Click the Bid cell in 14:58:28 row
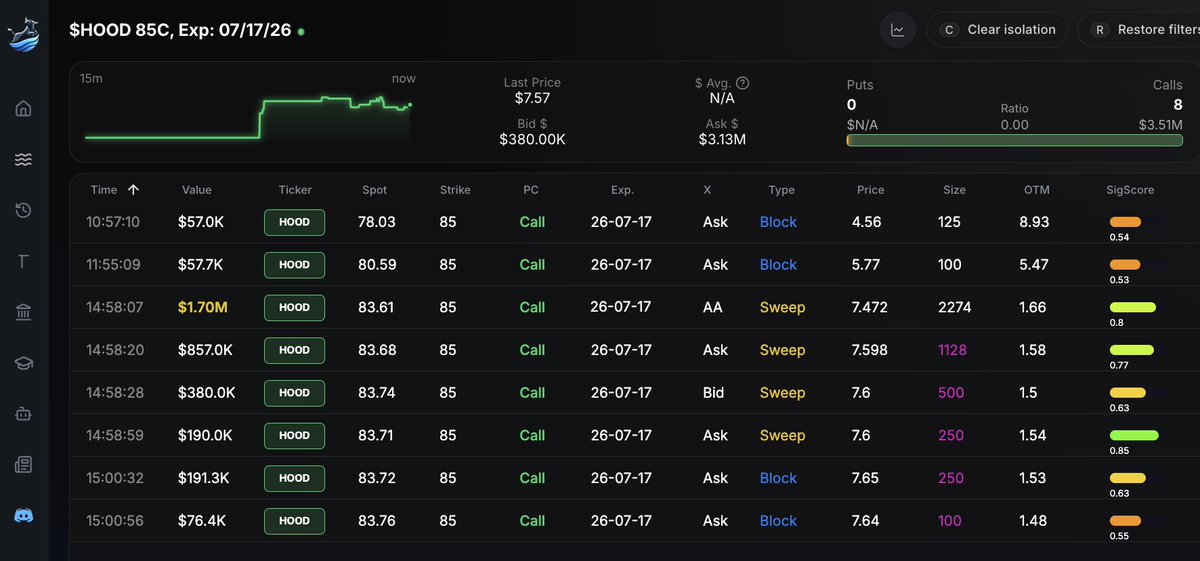1200x561 pixels. (713, 393)
